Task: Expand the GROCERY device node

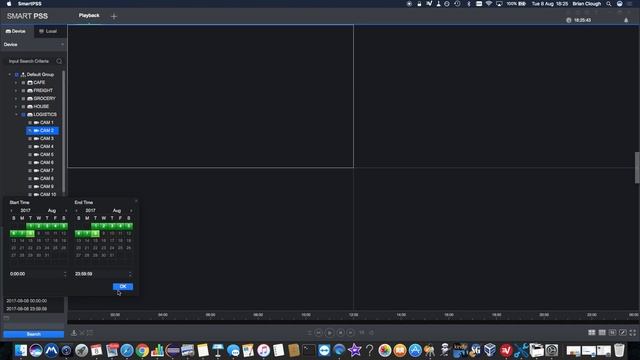Action: (x=16, y=98)
